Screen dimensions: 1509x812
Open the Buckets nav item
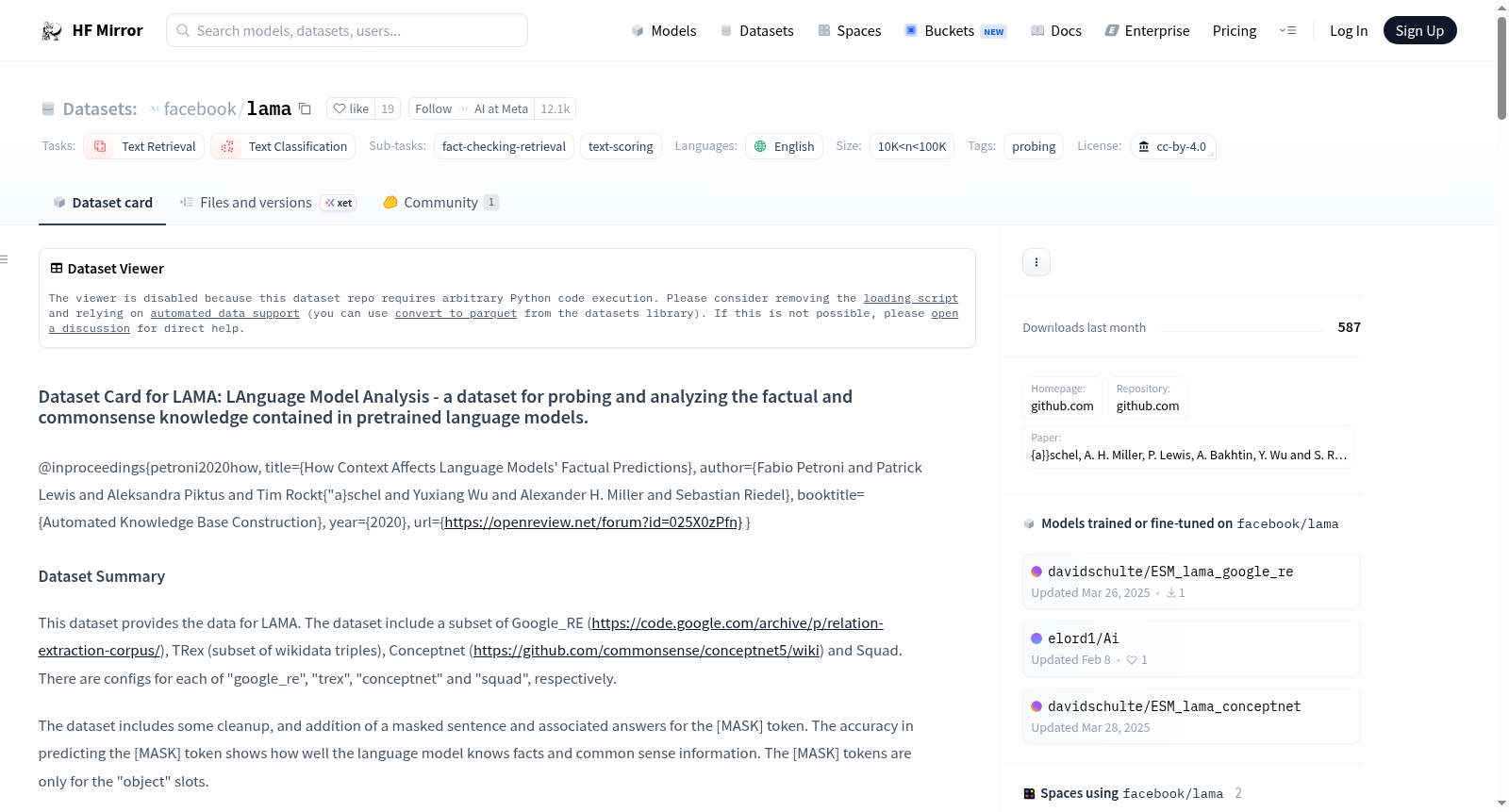(955, 30)
